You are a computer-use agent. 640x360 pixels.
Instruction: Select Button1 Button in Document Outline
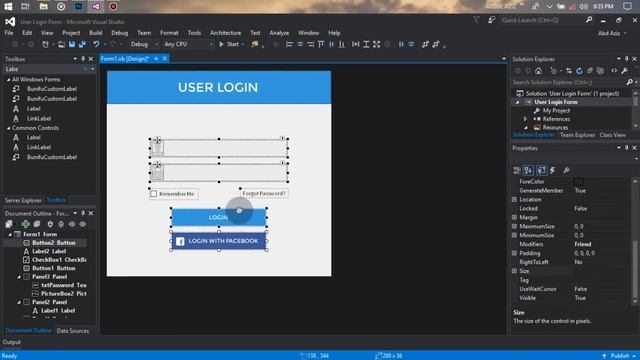pos(54,268)
